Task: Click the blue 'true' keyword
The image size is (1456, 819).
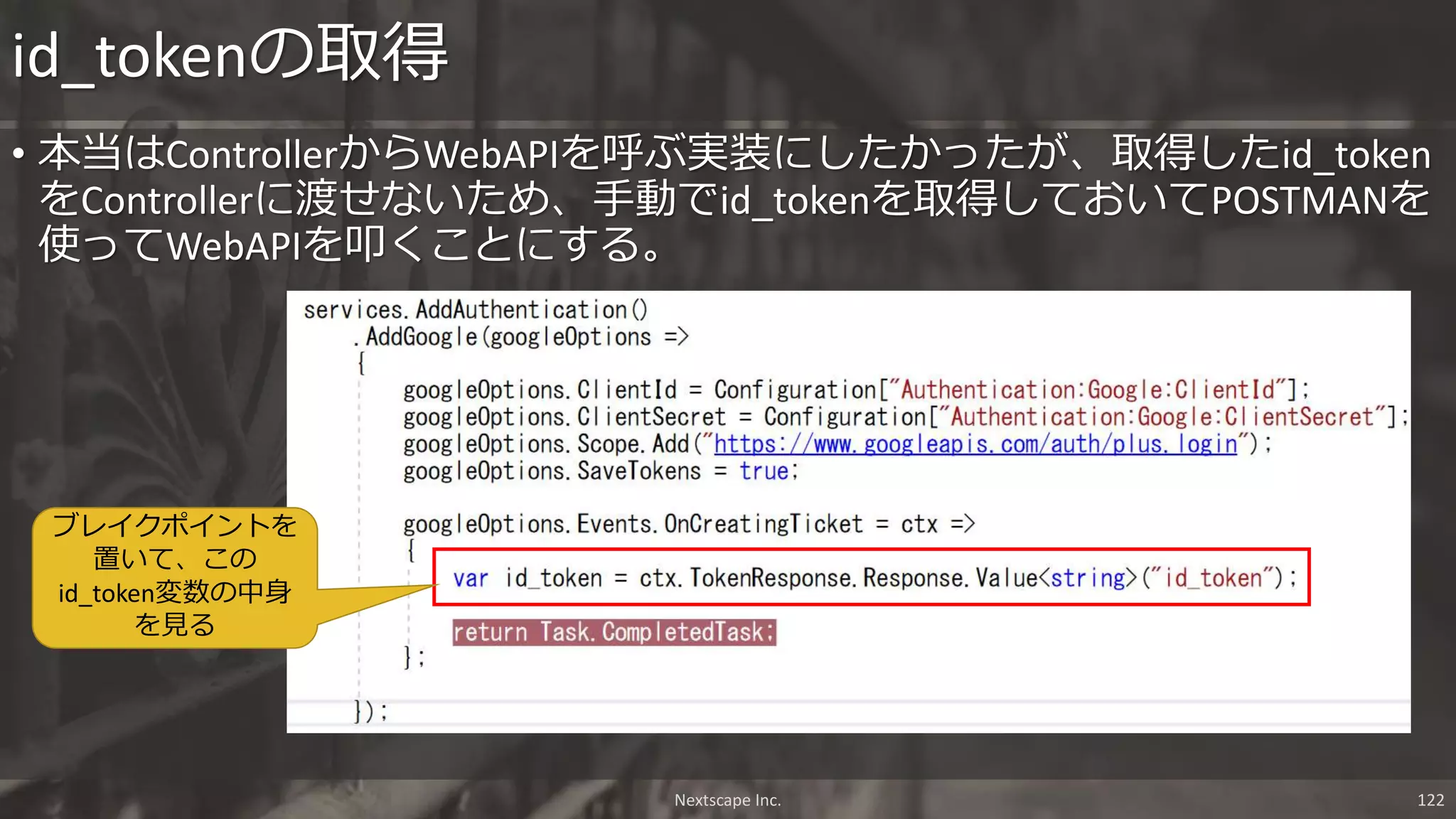Action: click(x=764, y=471)
